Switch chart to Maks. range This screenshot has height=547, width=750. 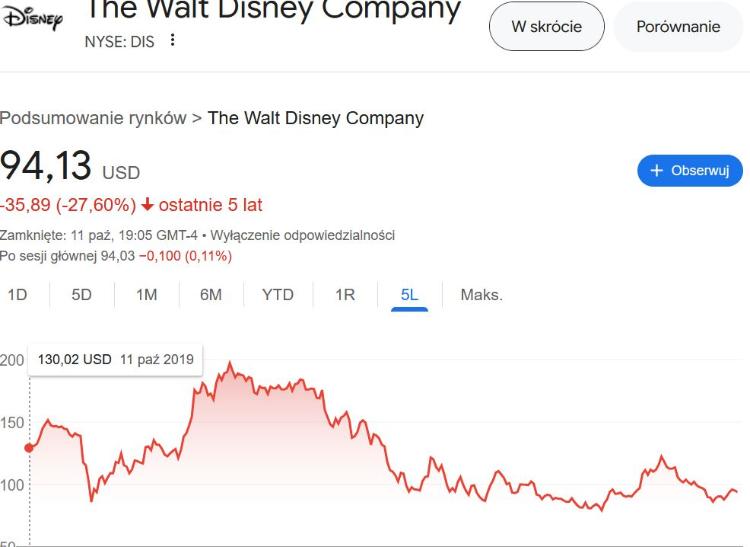pos(481,295)
